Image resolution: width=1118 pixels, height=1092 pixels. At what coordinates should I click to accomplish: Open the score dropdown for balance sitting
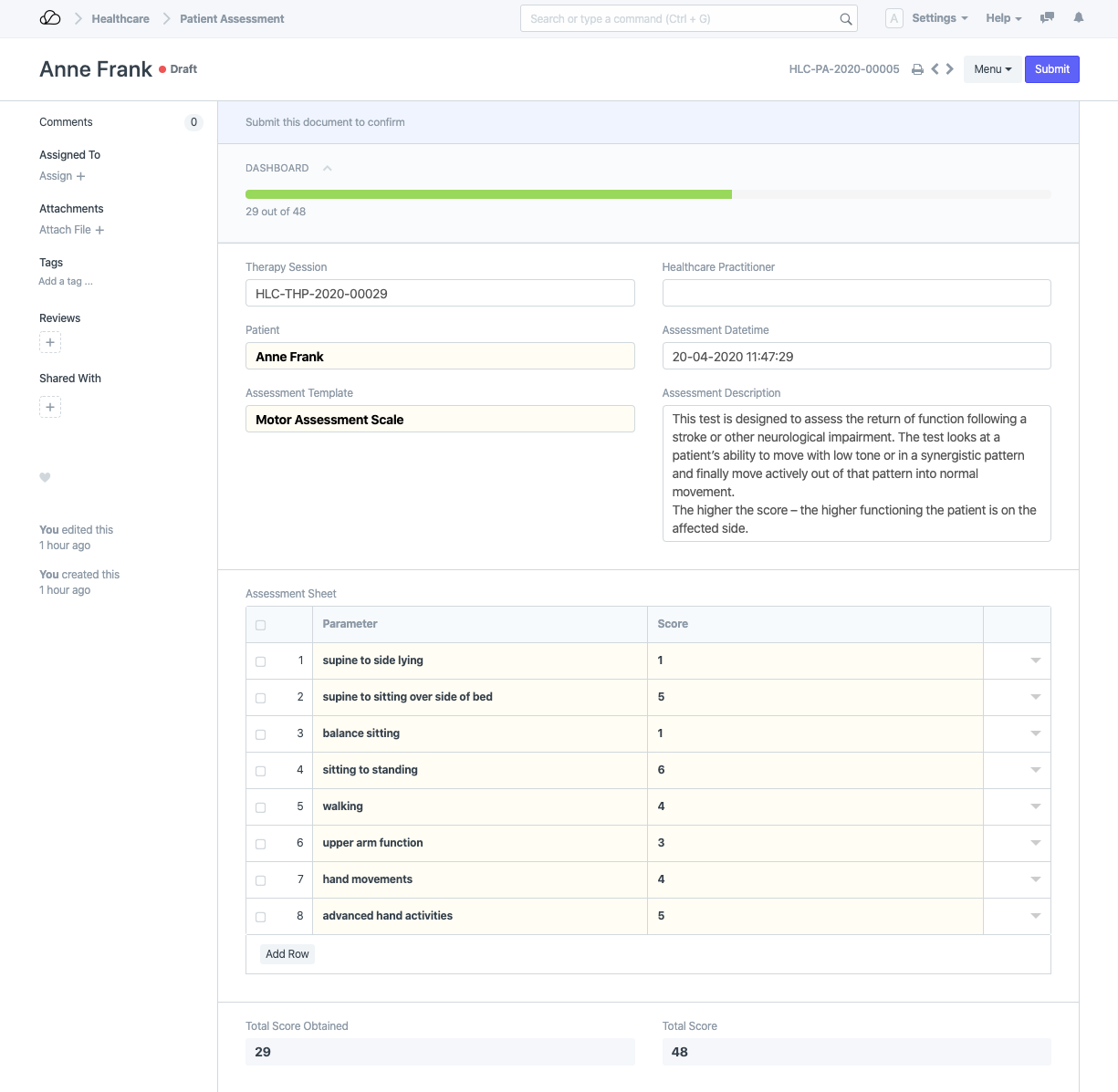1035,733
